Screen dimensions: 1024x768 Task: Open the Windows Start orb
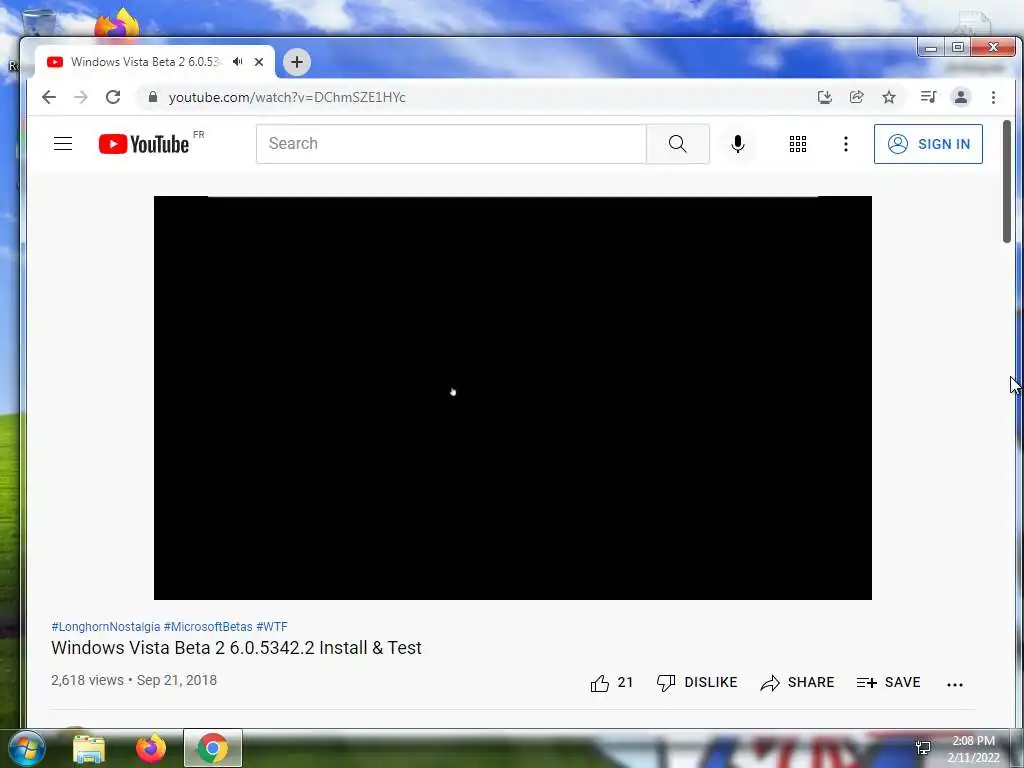point(27,748)
